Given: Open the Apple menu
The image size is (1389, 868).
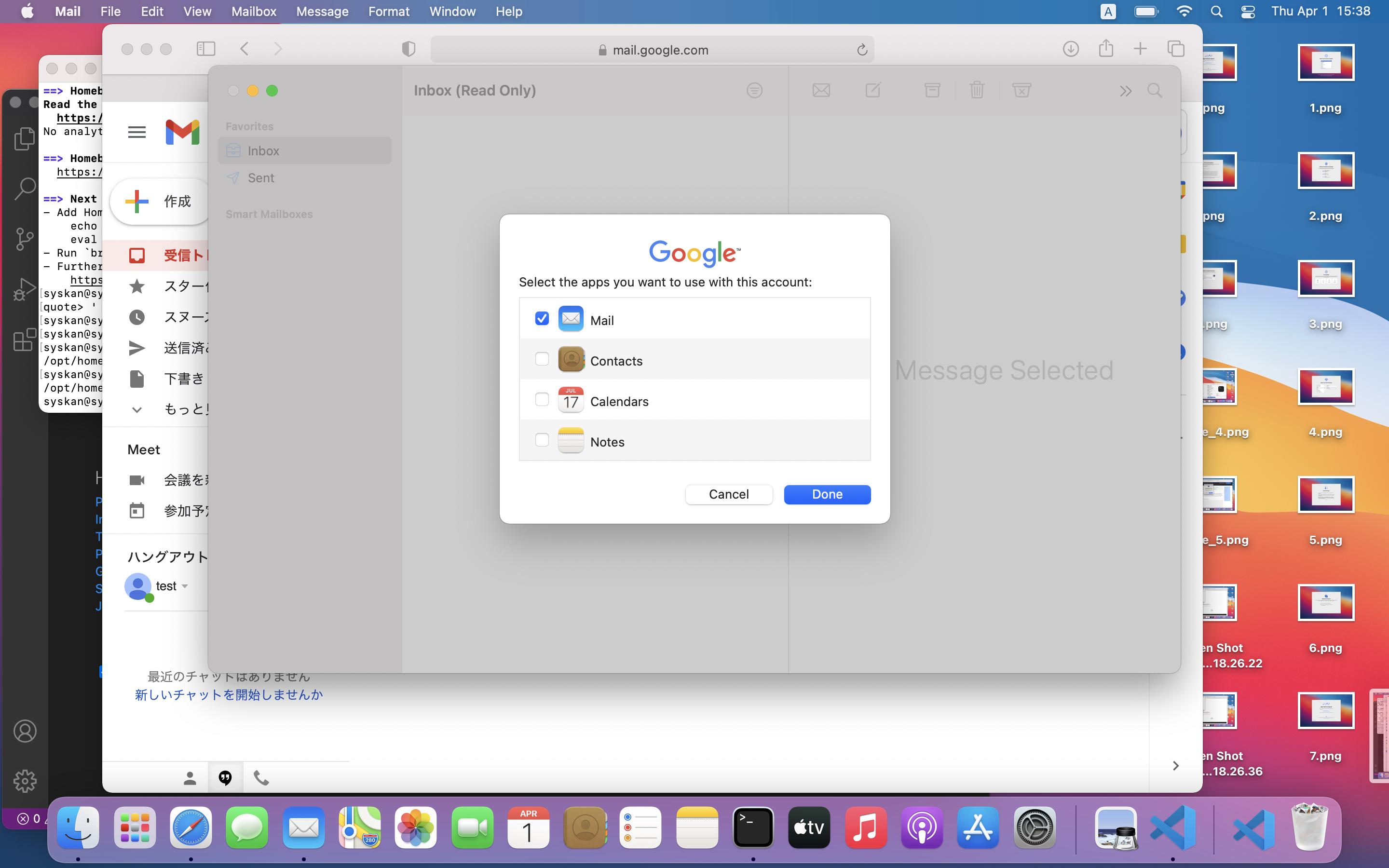Looking at the screenshot, I should tap(27, 12).
